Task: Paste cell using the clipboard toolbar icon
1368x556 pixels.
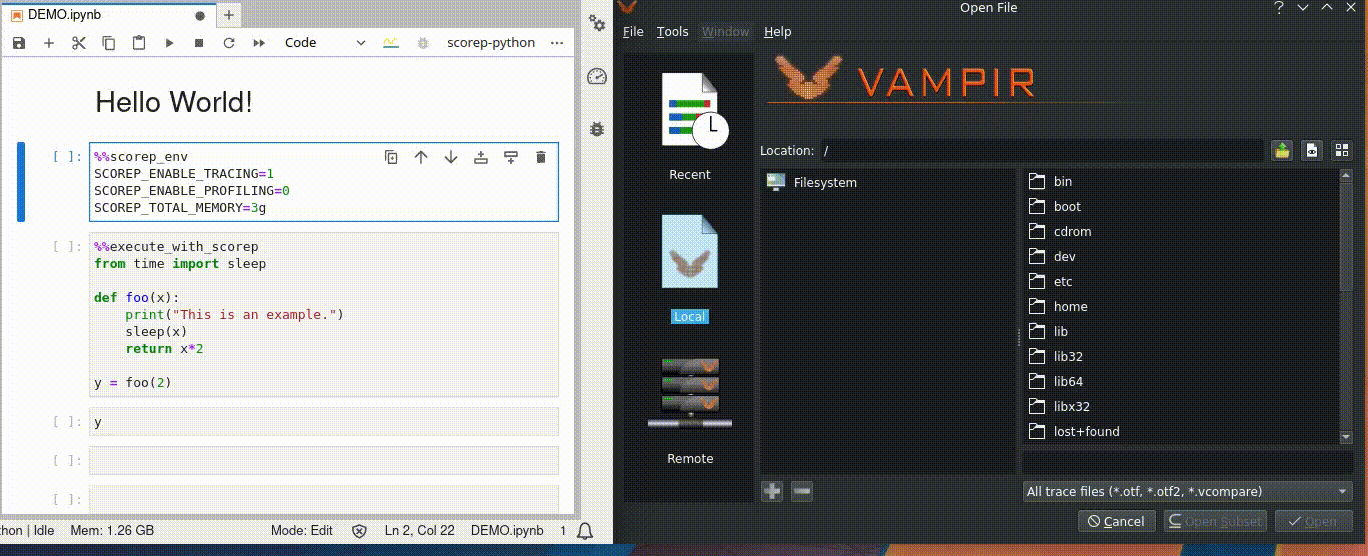Action: (x=139, y=43)
